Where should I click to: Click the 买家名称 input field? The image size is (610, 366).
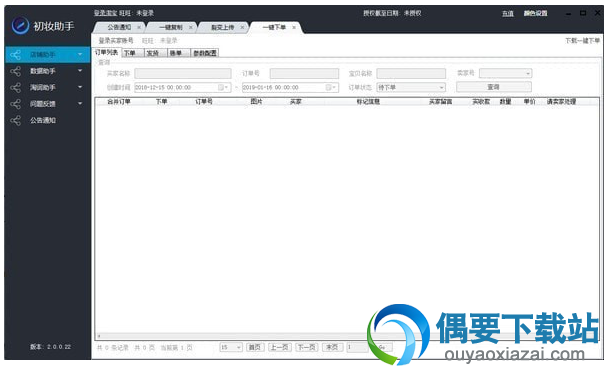(x=182, y=74)
